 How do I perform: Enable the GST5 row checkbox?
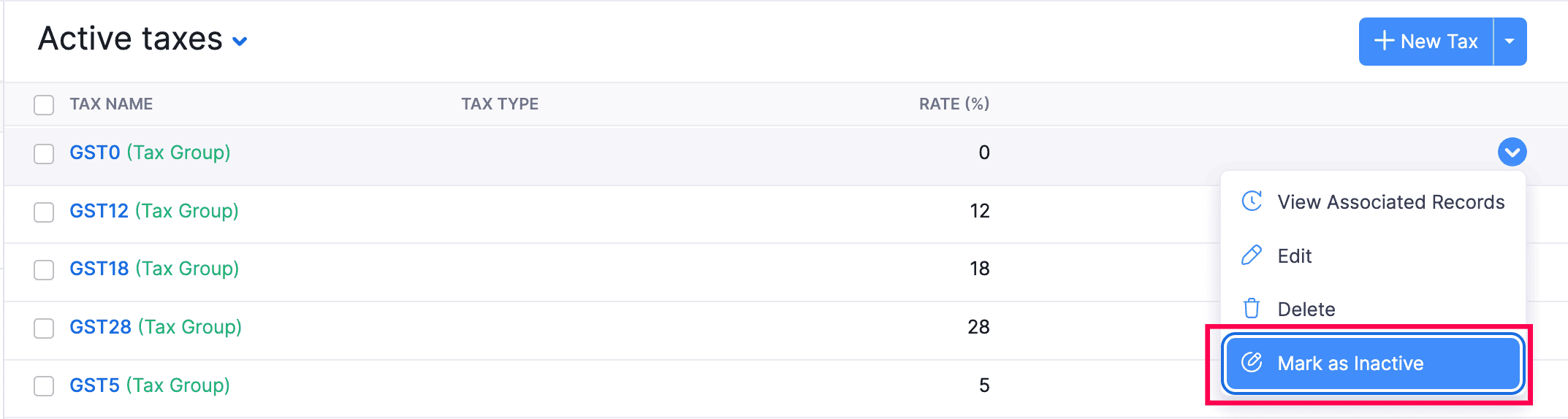44,385
